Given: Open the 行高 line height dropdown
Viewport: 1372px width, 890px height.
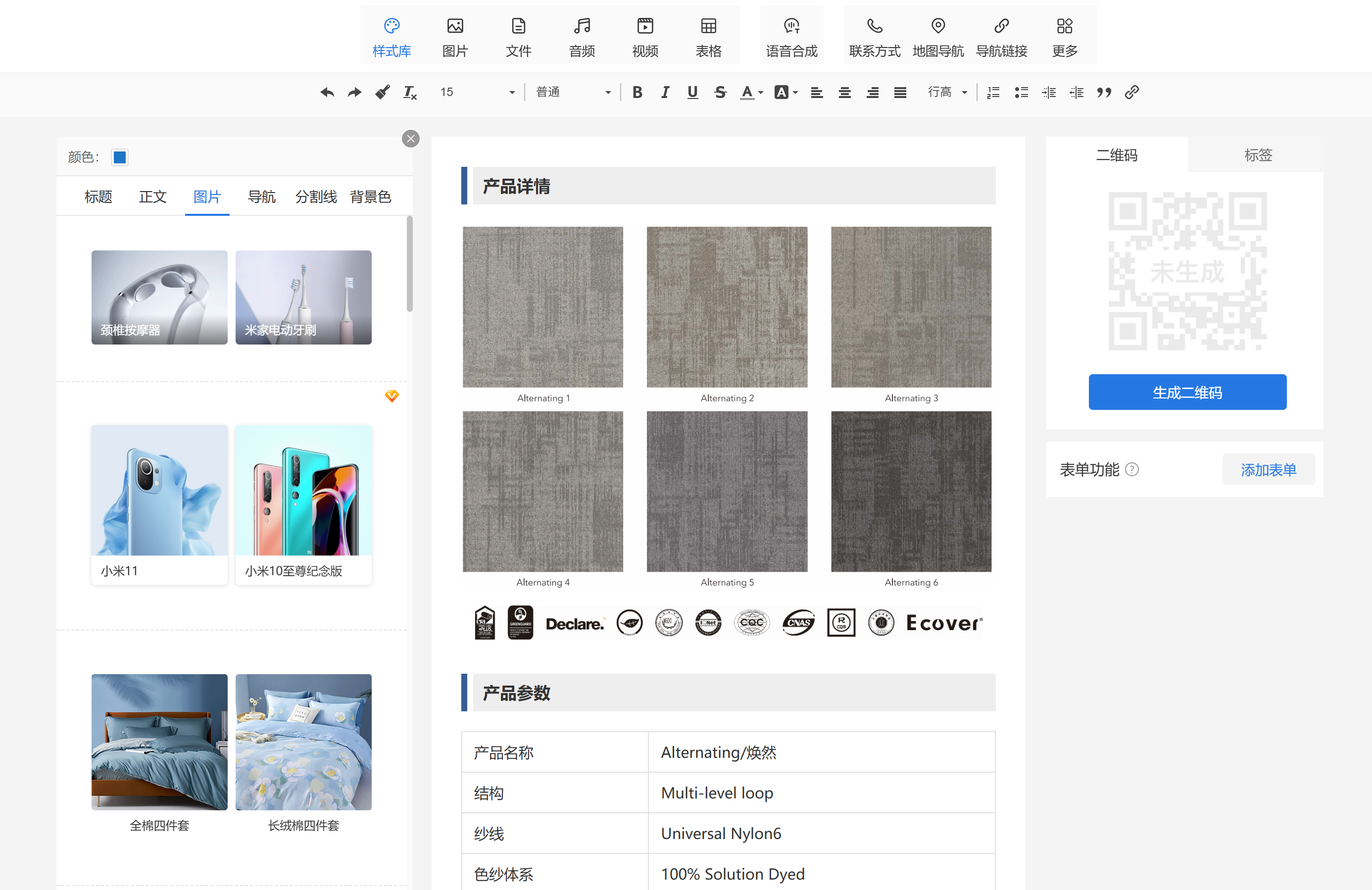Looking at the screenshot, I should coord(947,92).
